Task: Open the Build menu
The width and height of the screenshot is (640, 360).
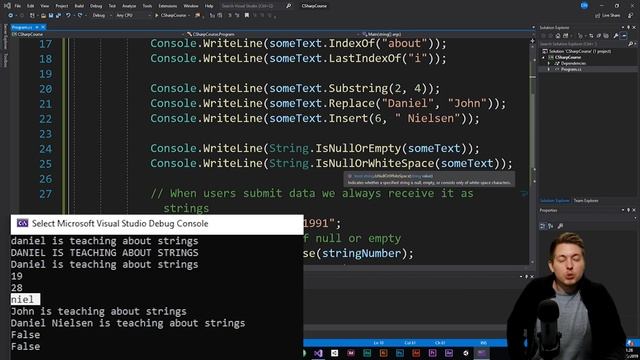Action: coord(79,6)
